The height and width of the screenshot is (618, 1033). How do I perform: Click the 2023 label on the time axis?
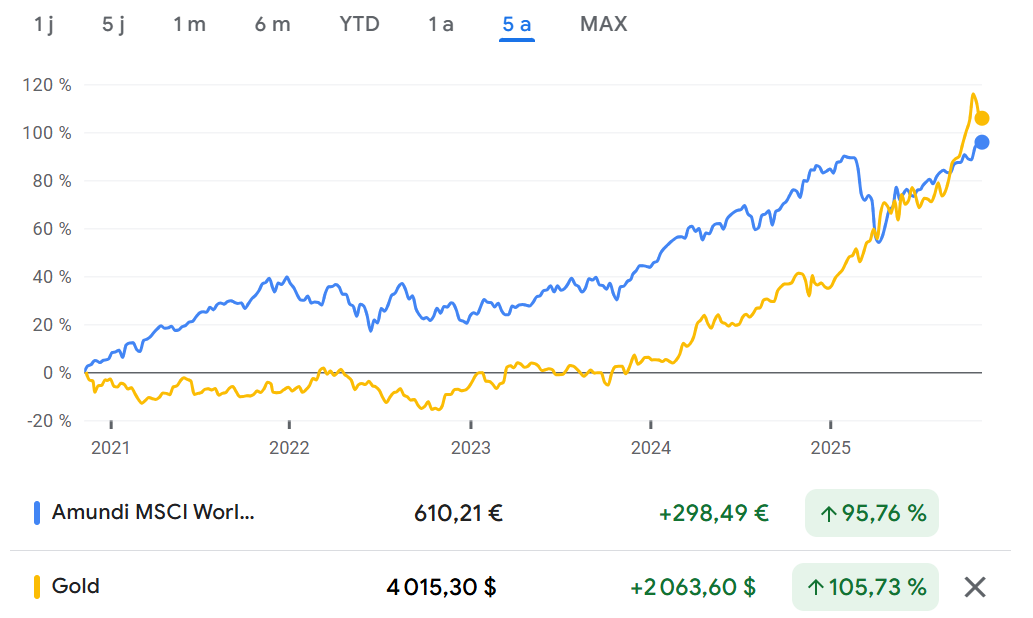(x=470, y=448)
